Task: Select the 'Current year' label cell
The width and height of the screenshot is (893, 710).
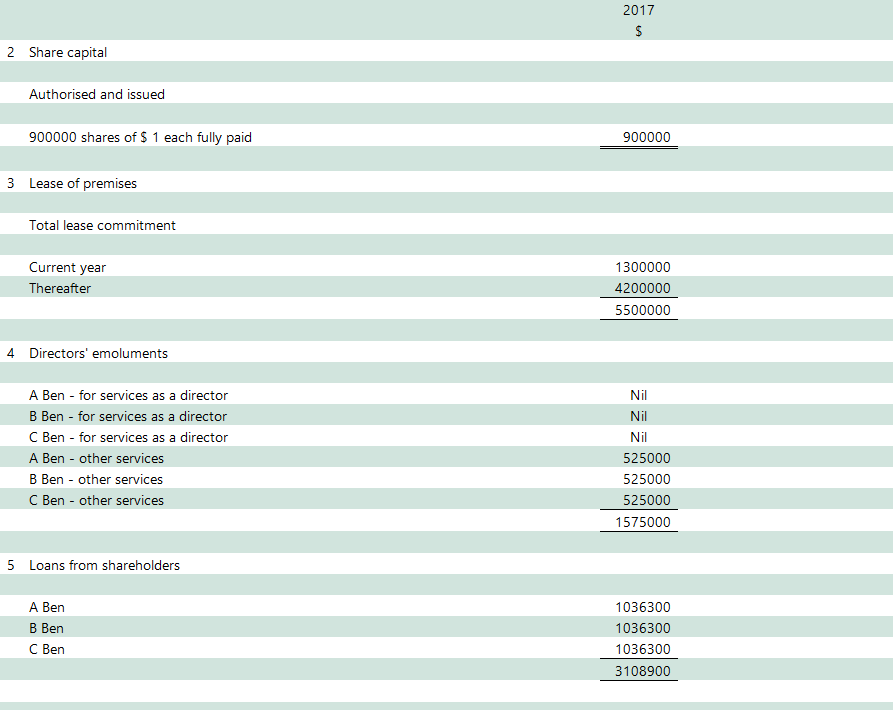Action: [x=67, y=267]
